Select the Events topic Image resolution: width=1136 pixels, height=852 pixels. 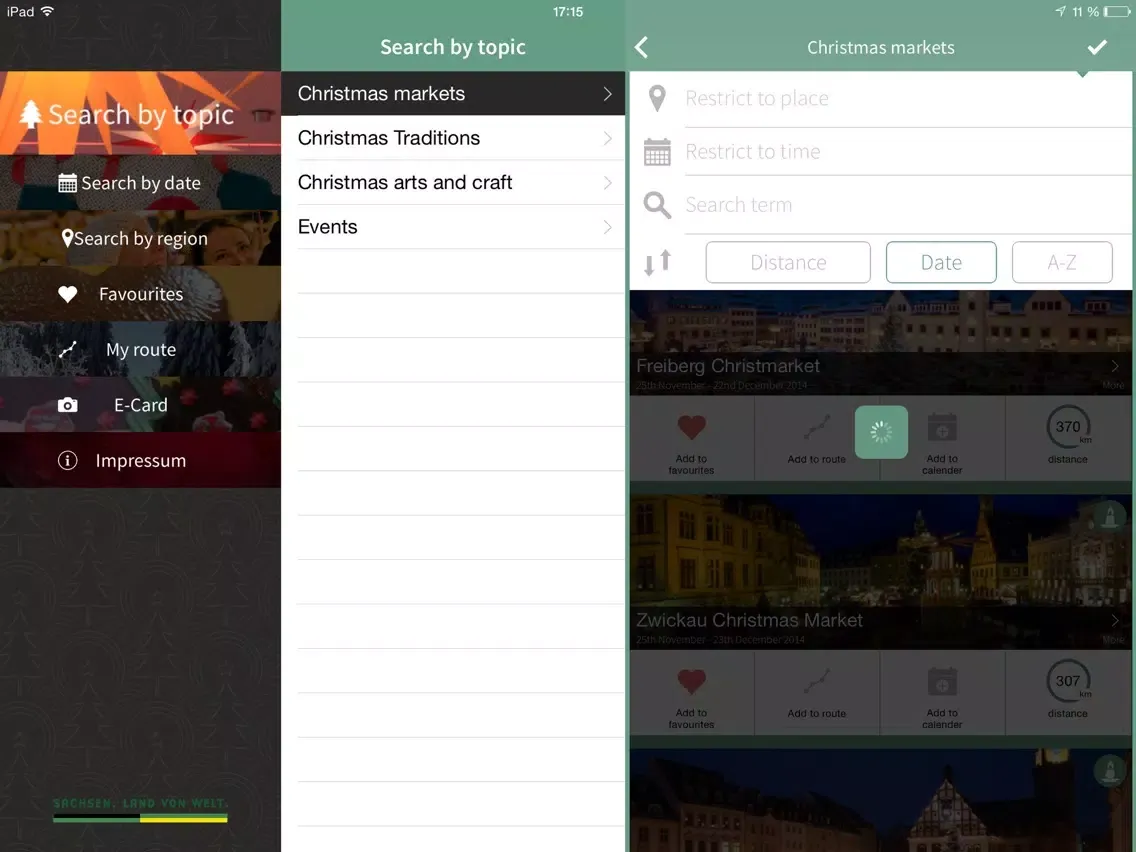click(453, 227)
